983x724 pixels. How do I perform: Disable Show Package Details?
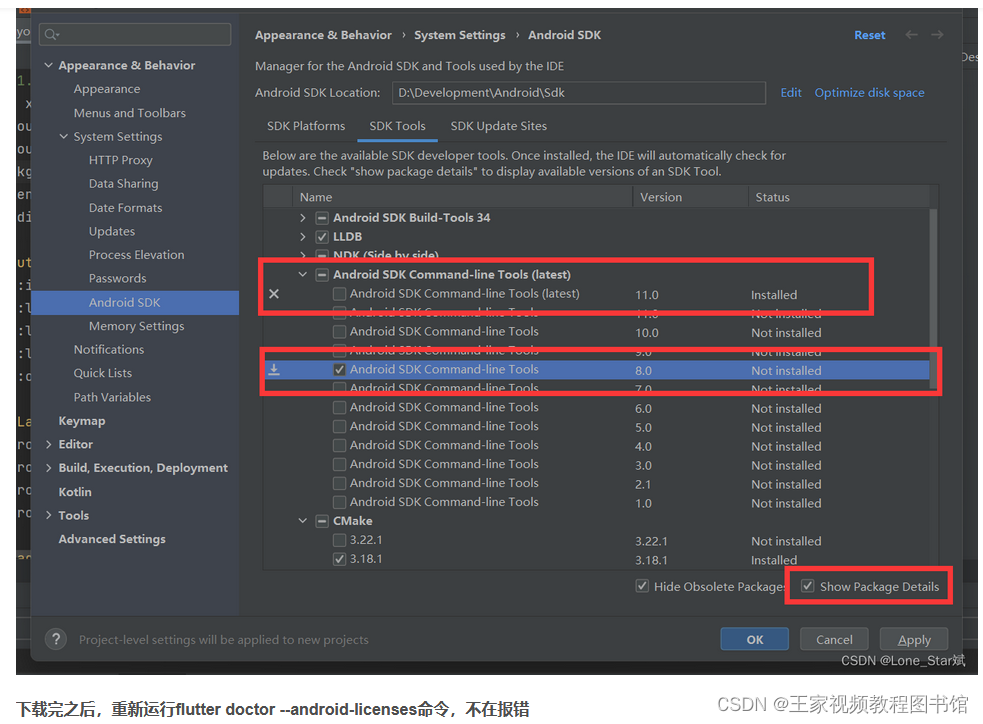807,586
